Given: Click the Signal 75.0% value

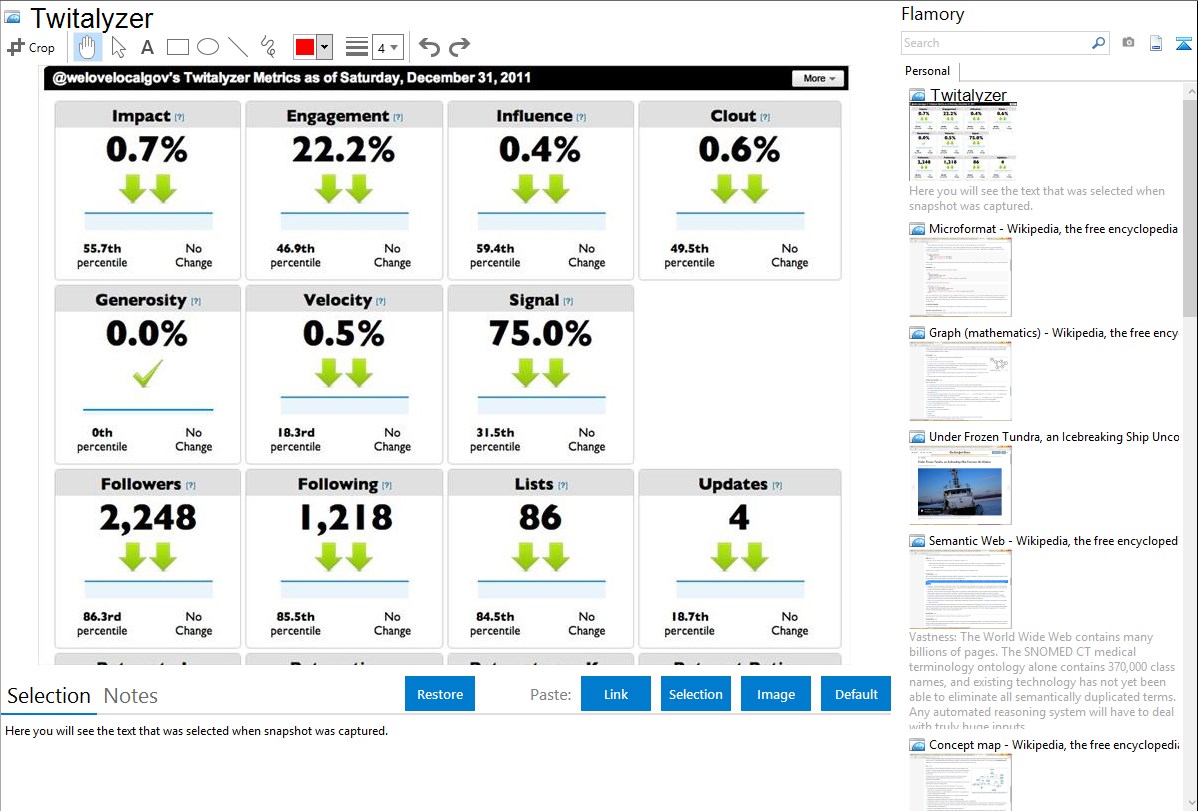Looking at the screenshot, I should (540, 333).
